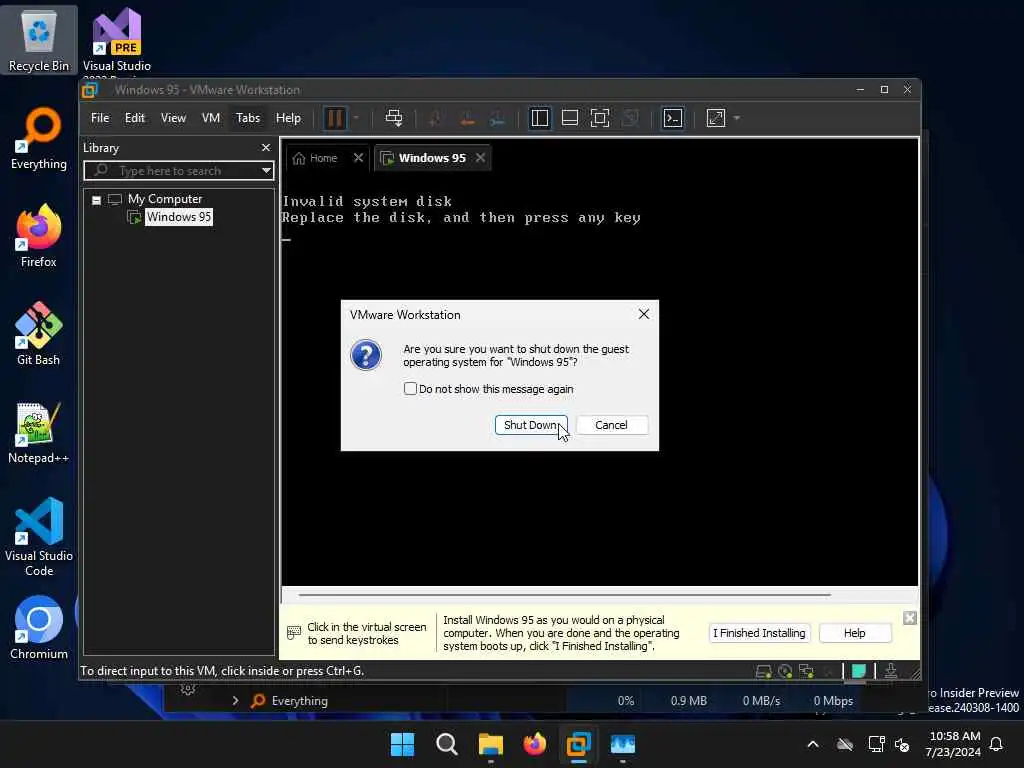The height and width of the screenshot is (768, 1024).
Task: Click the stretch guest display icon
Action: tap(716, 118)
